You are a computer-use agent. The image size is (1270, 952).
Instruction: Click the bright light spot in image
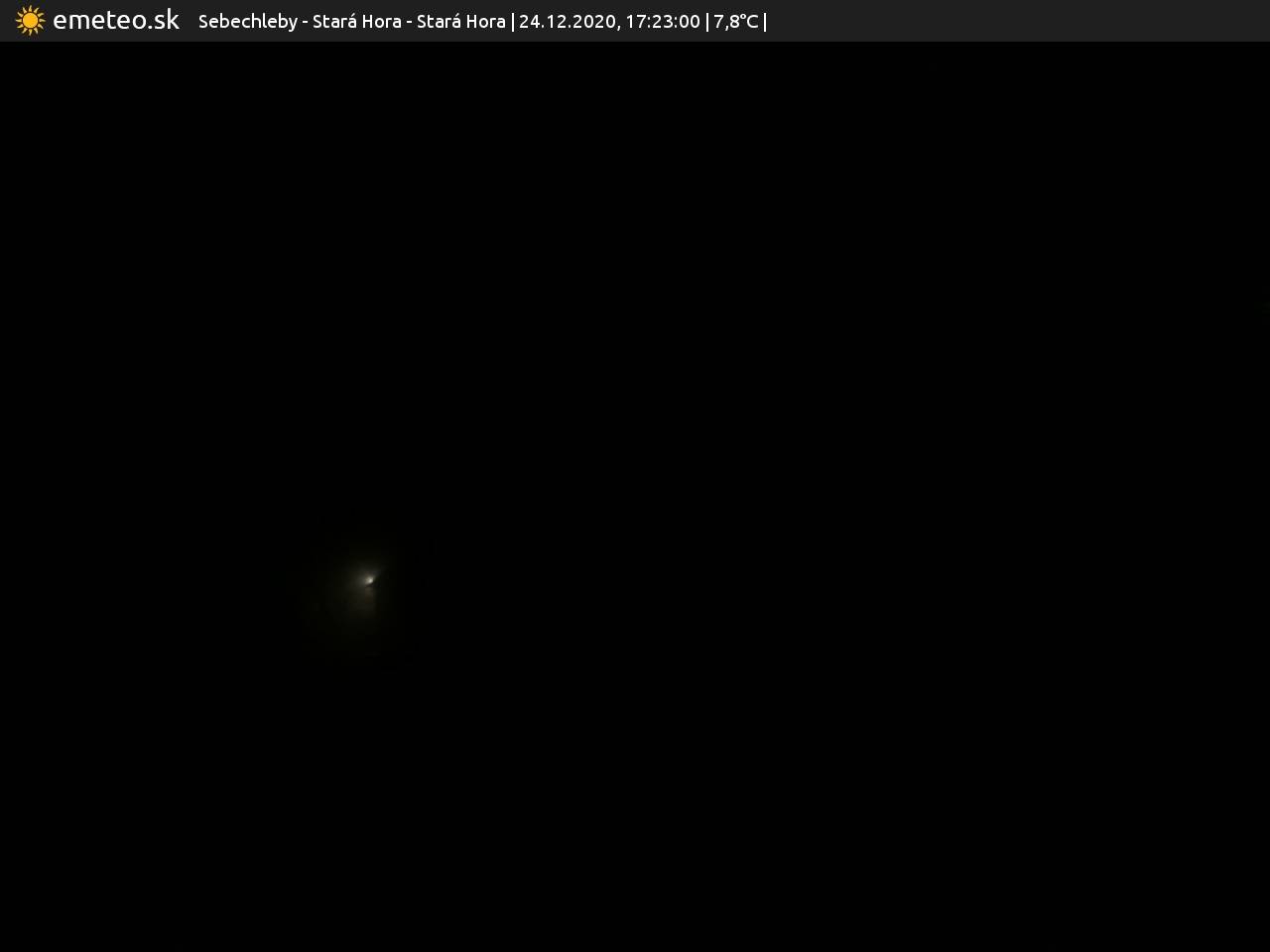click(x=369, y=579)
